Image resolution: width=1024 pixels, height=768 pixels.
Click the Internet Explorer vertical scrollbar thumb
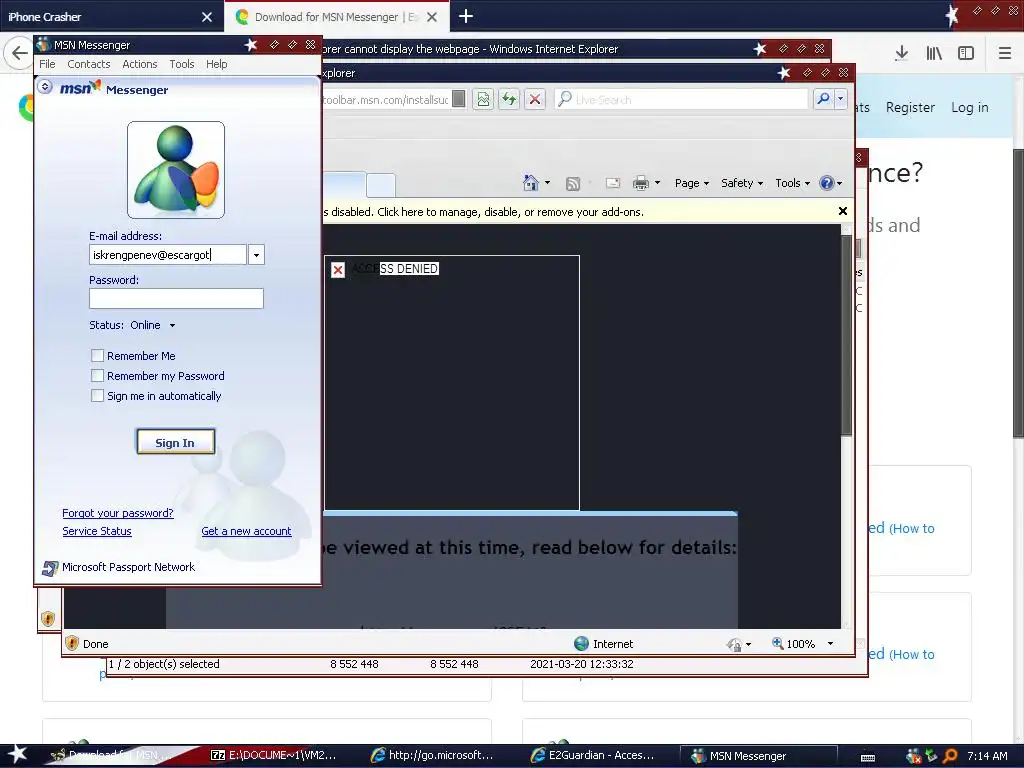point(846,335)
